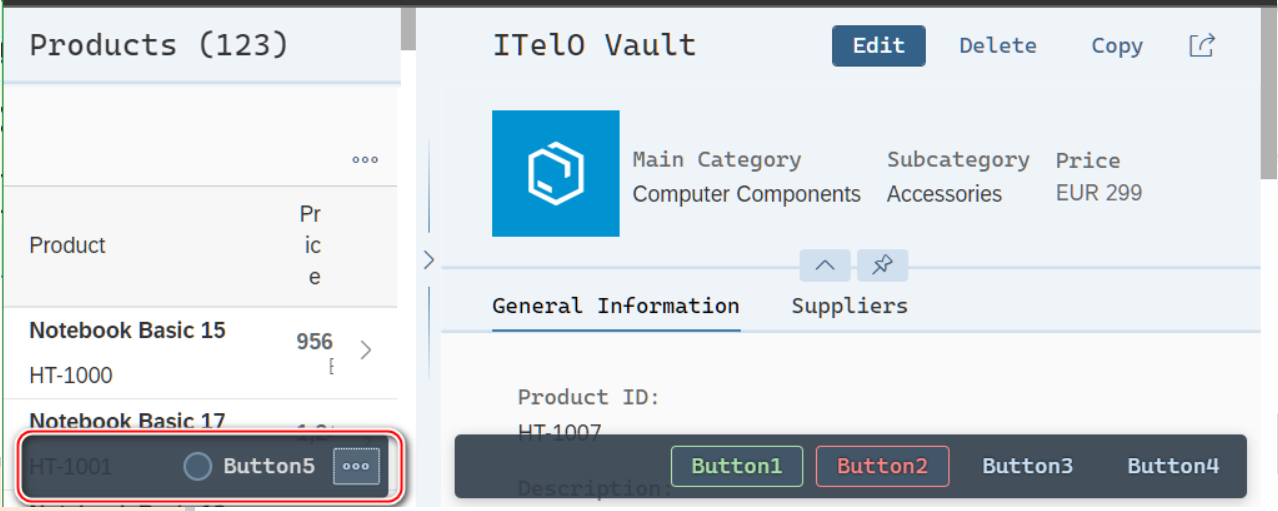Select the General Information tab
Viewport: 1278px width, 511px height.
click(x=615, y=306)
